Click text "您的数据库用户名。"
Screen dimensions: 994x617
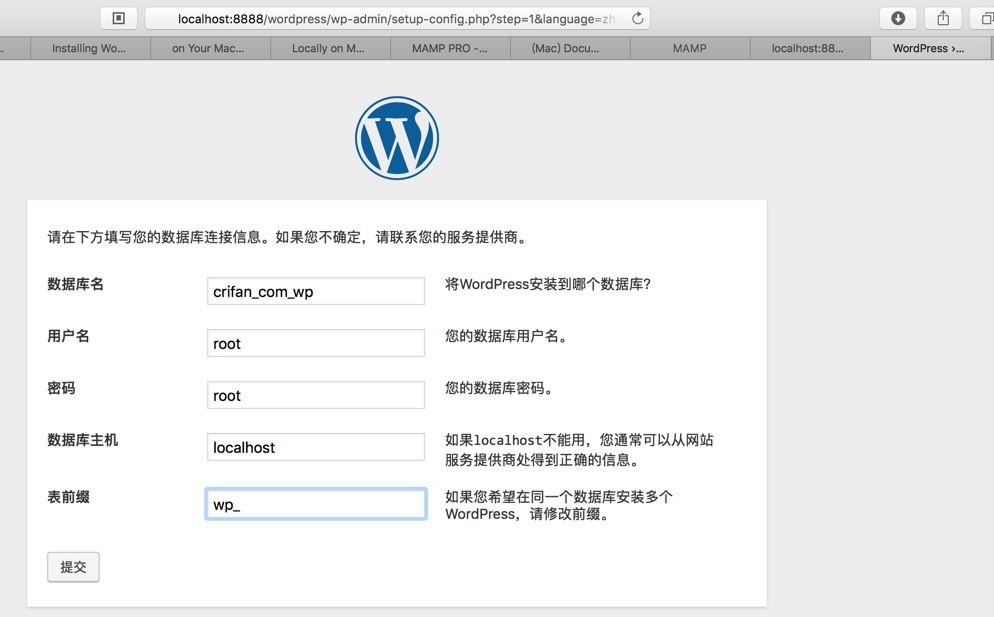505,336
